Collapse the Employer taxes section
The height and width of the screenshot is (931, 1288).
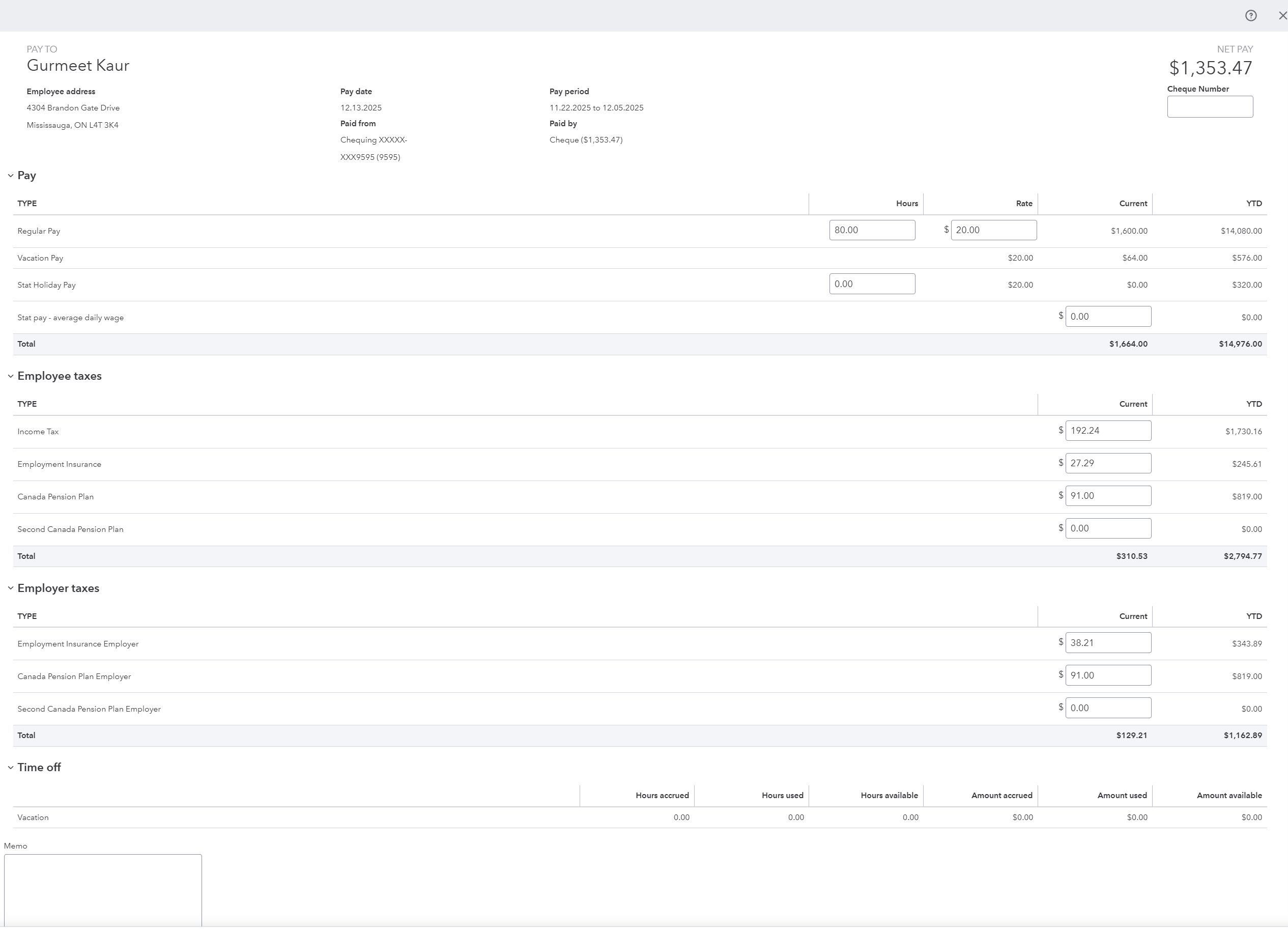point(10,588)
